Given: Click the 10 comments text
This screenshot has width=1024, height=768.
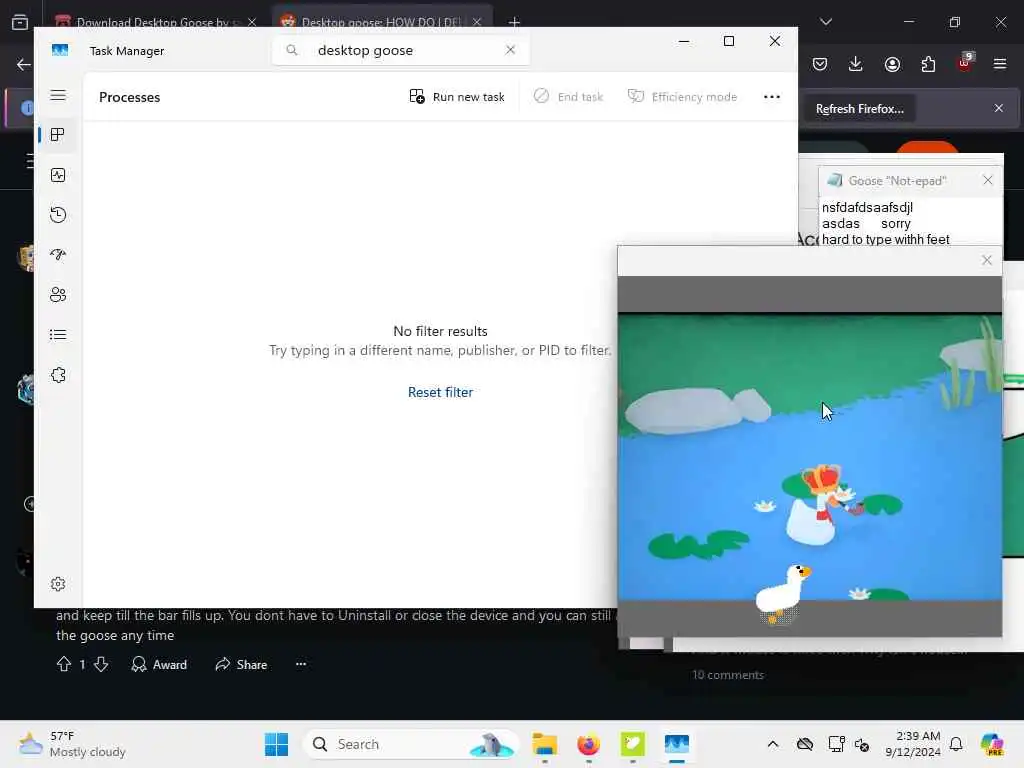Looking at the screenshot, I should click(x=728, y=675).
